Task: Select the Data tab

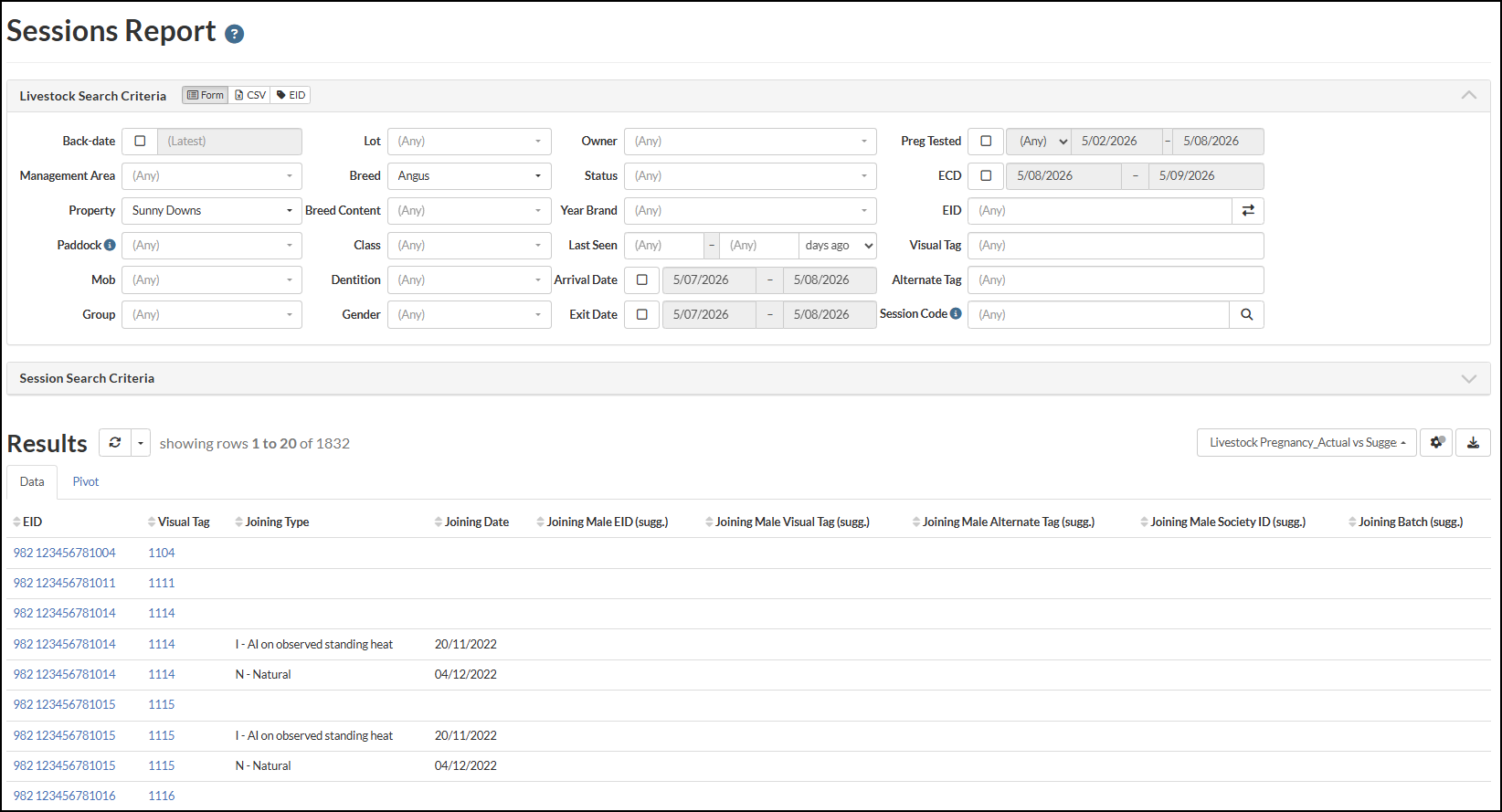Action: pos(32,482)
